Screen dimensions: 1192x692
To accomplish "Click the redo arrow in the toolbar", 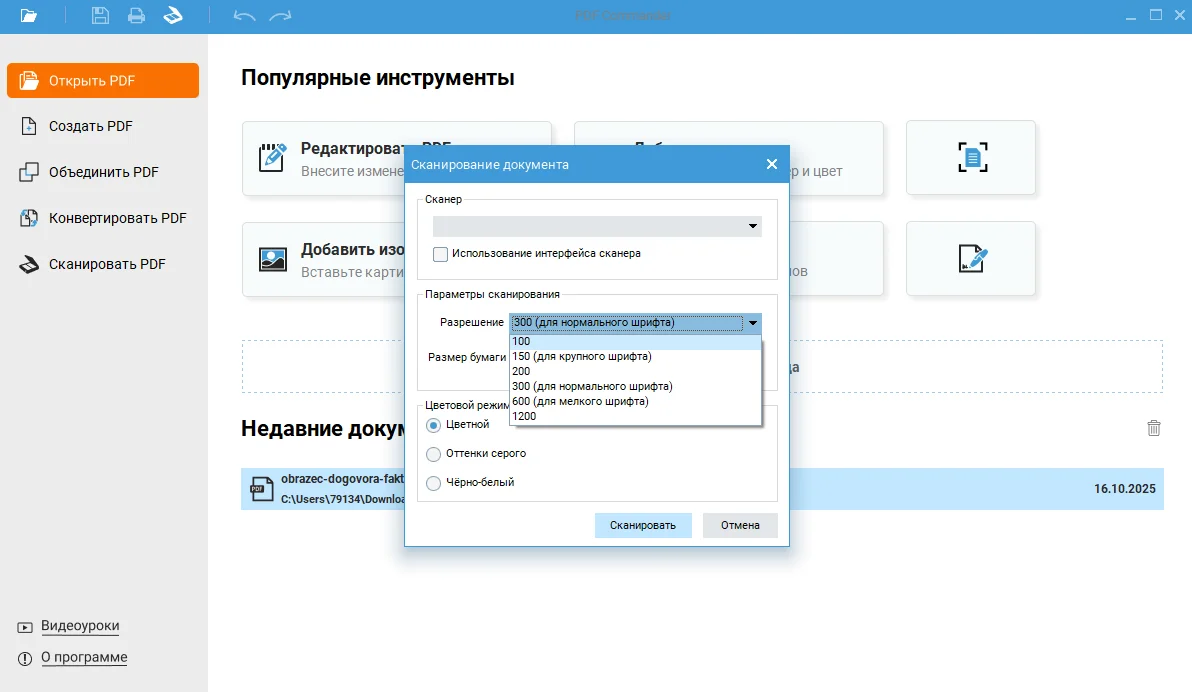I will click(281, 16).
